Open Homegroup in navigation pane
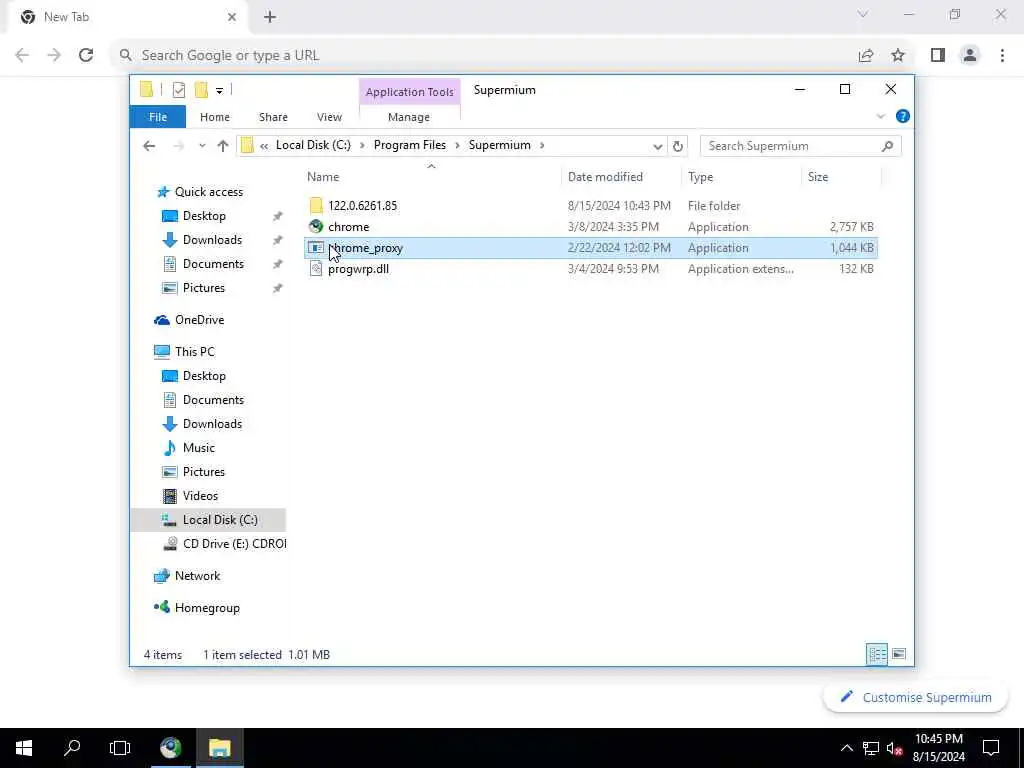The height and width of the screenshot is (768, 1024). tap(207, 608)
